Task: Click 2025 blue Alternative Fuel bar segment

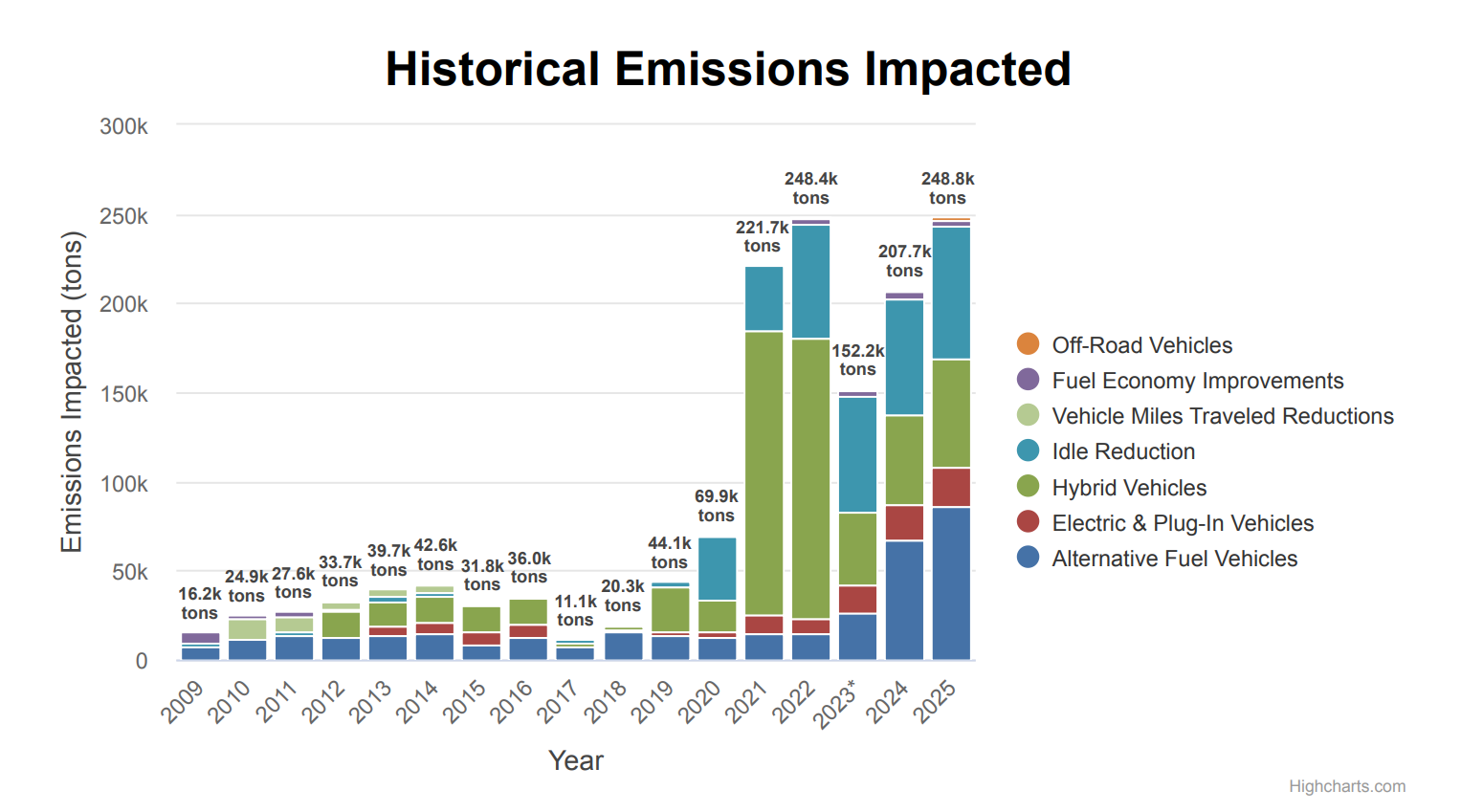Action: click(x=951, y=583)
